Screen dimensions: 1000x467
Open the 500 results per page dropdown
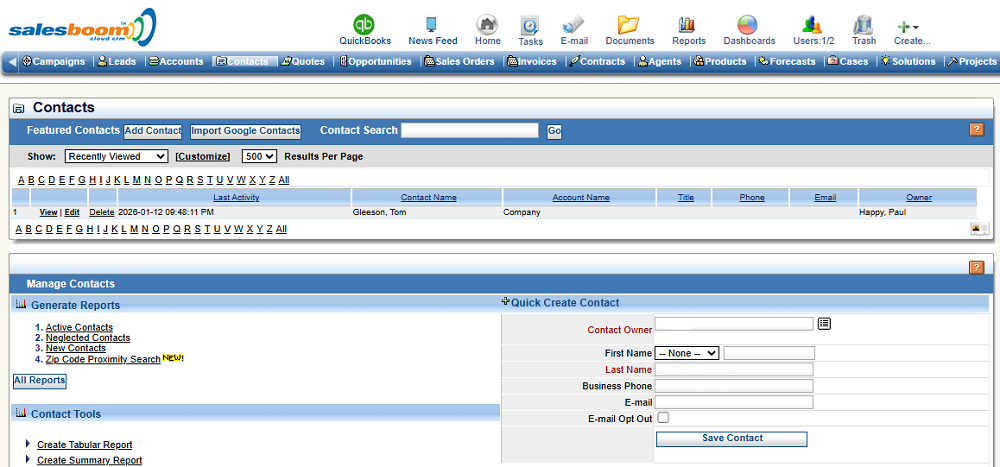pyautogui.click(x=259, y=157)
